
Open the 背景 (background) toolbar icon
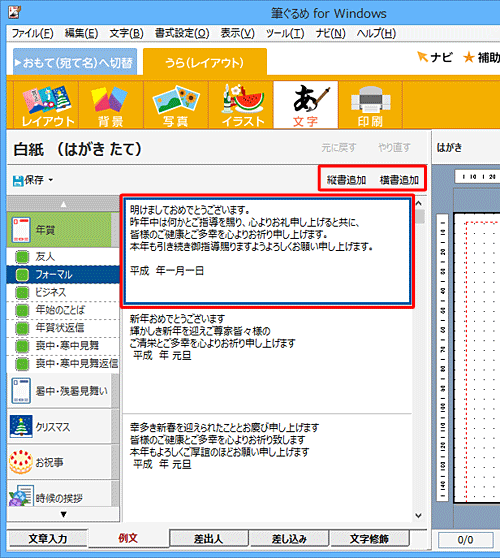click(111, 105)
